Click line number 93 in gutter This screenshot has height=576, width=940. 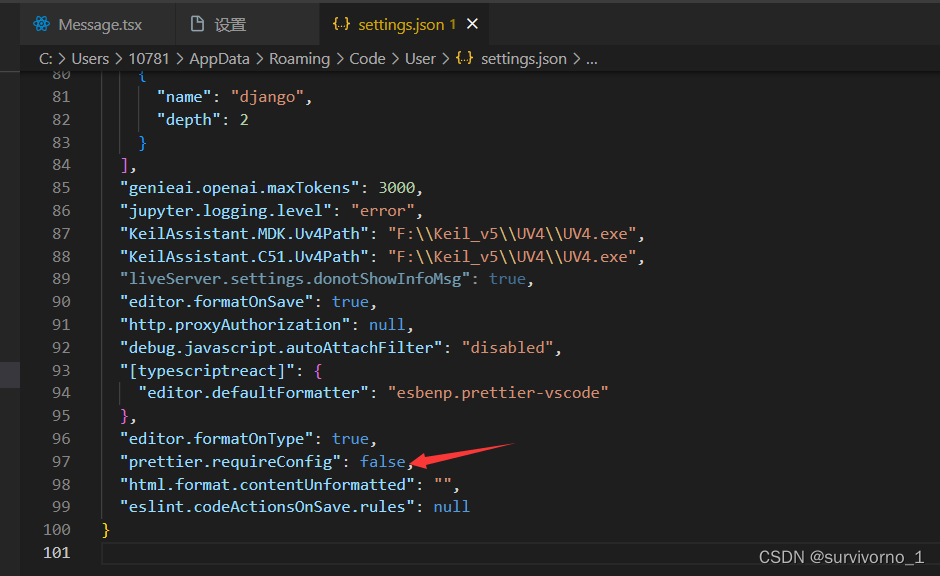61,370
